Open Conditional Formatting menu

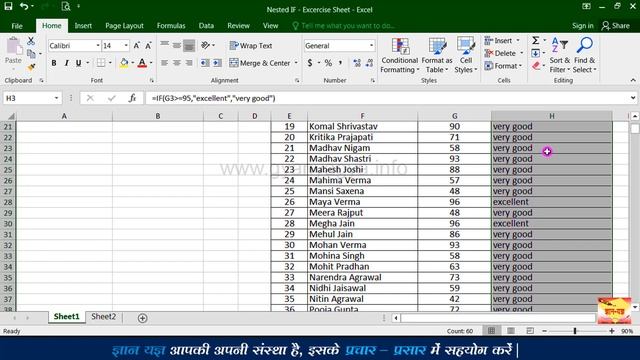(400, 56)
